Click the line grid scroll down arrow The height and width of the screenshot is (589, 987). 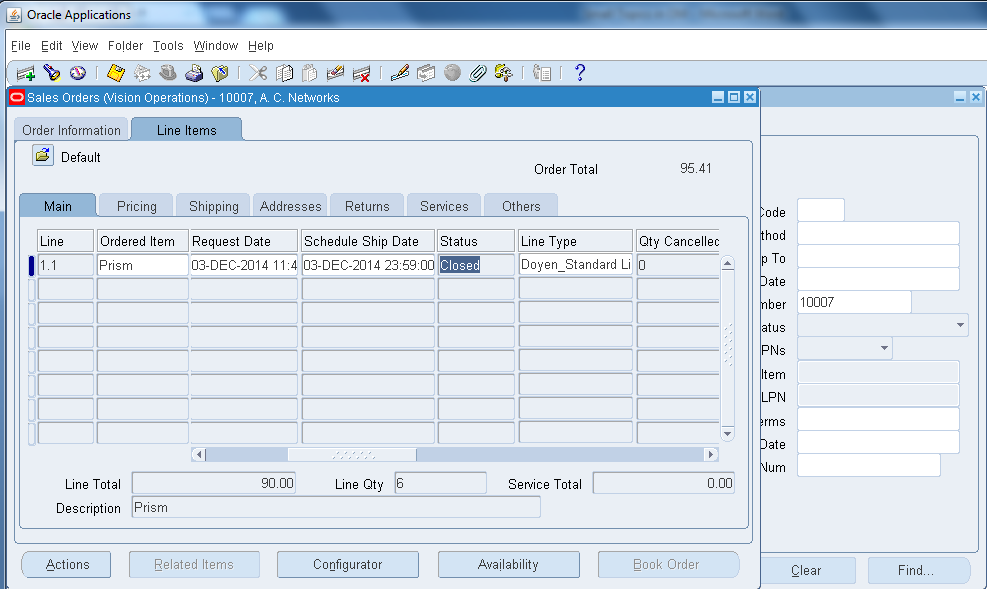point(728,434)
